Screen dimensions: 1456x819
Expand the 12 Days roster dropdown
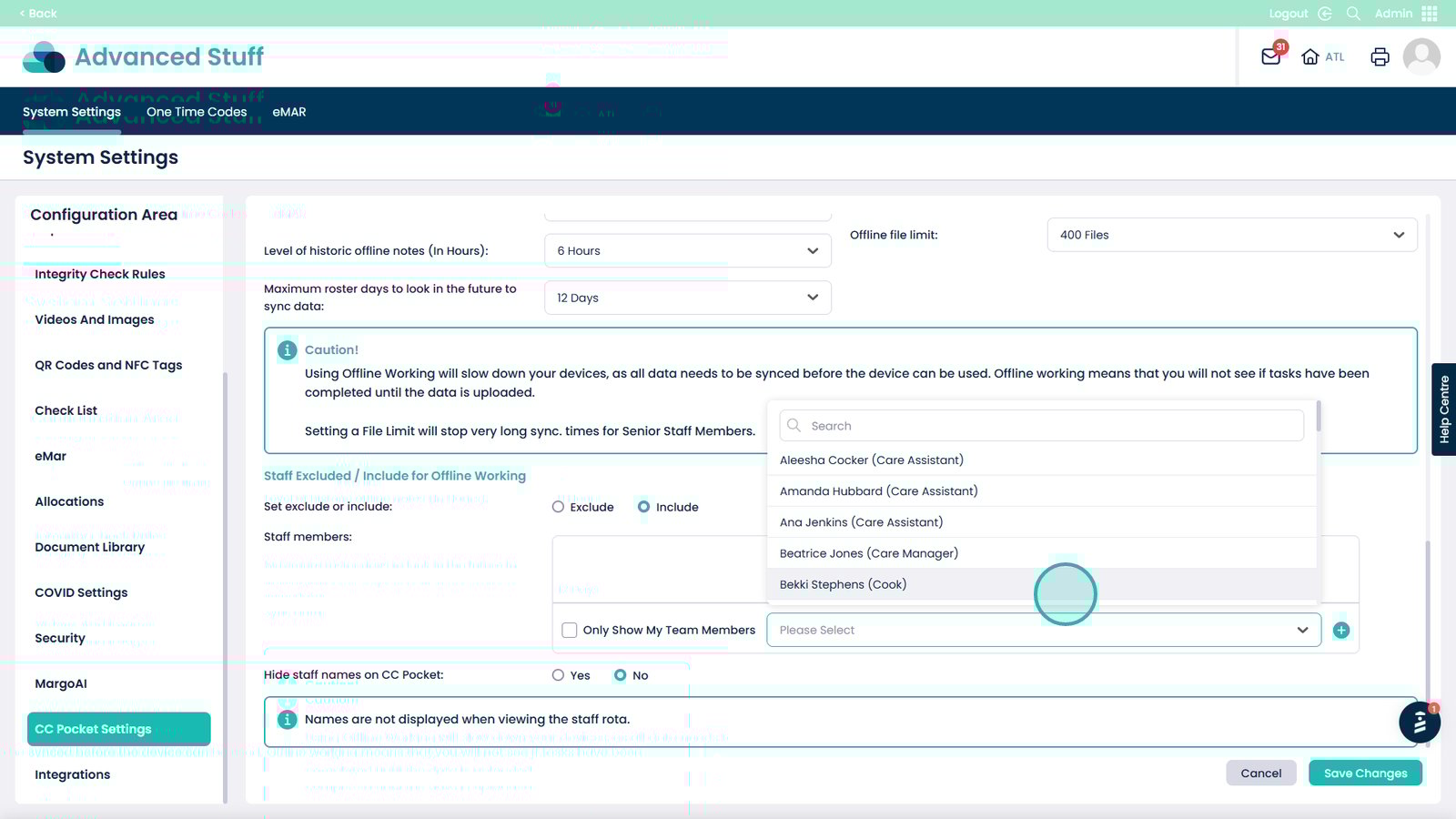687,298
